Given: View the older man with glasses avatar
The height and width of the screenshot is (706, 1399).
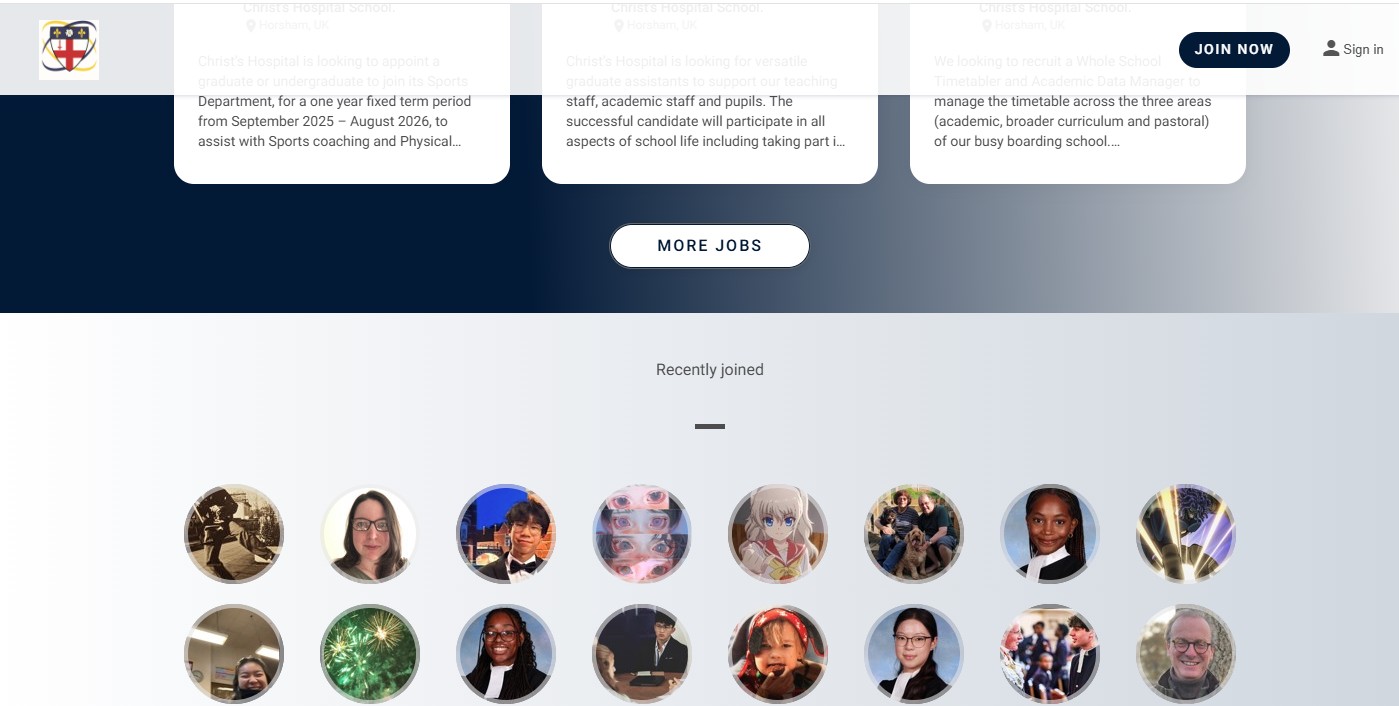Looking at the screenshot, I should (x=1186, y=654).
